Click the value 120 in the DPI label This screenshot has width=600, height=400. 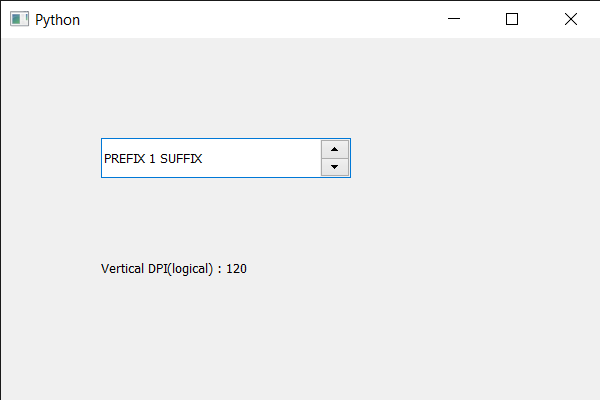tap(236, 269)
